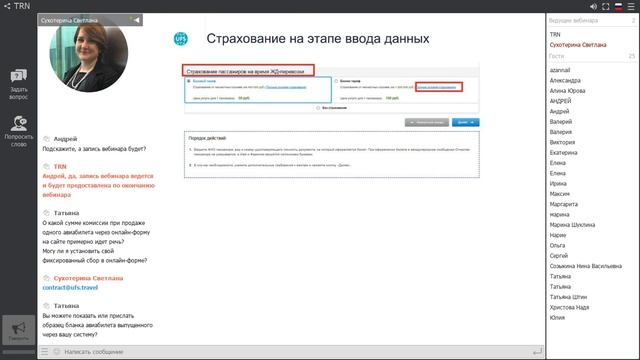This screenshot has height=360, width=640.
Task: Click the speaker icon on presenter name bar
Action: point(135,20)
